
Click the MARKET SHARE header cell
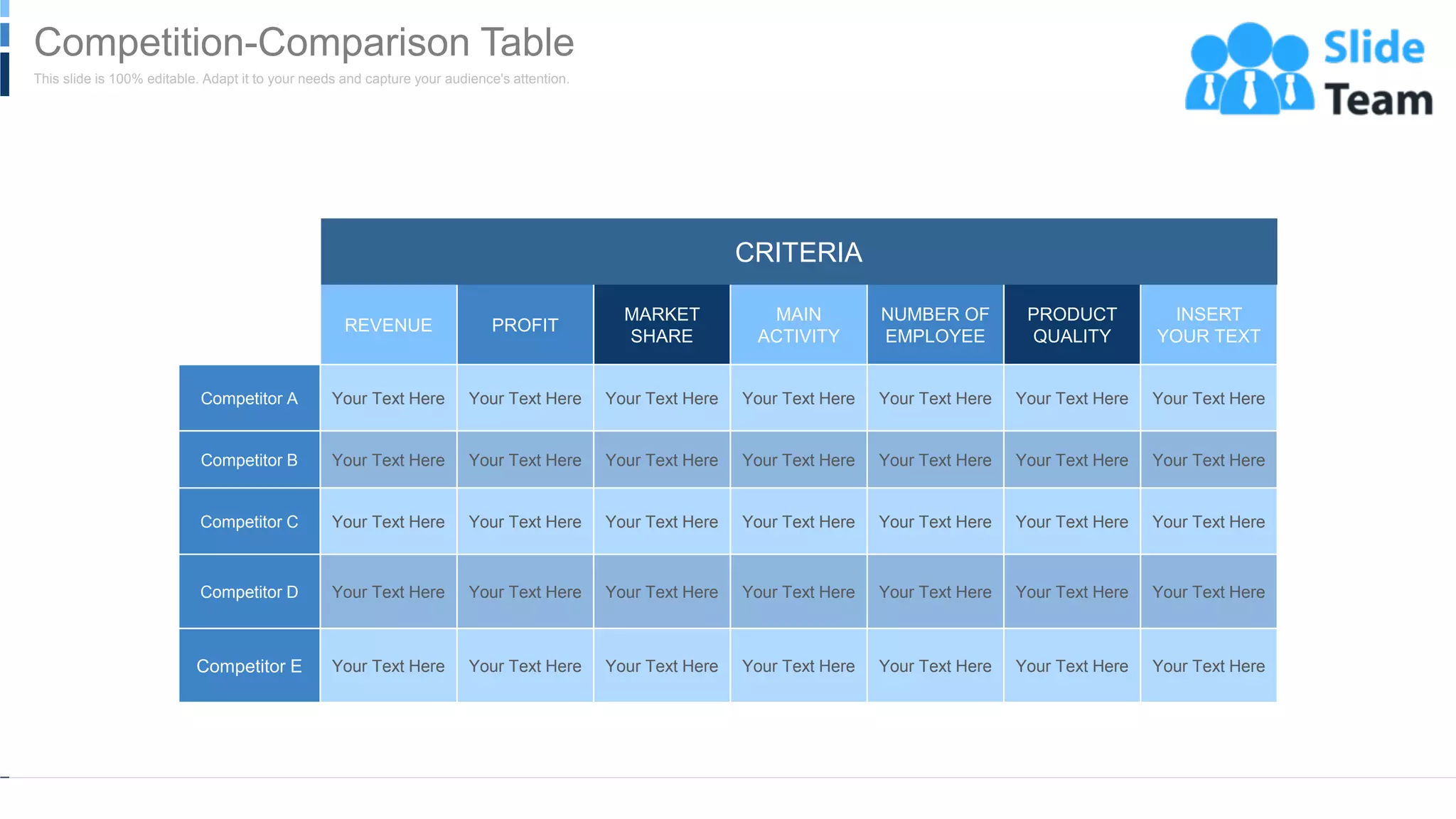[661, 325]
